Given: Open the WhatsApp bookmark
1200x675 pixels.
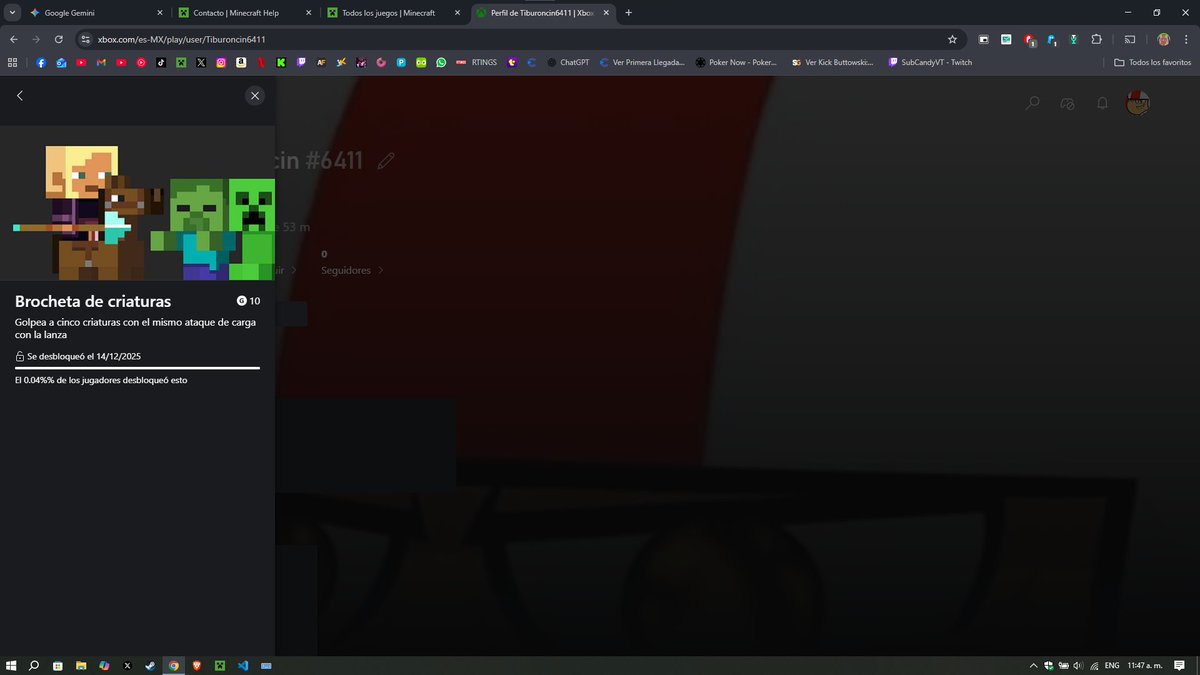Looking at the screenshot, I should click(x=441, y=62).
